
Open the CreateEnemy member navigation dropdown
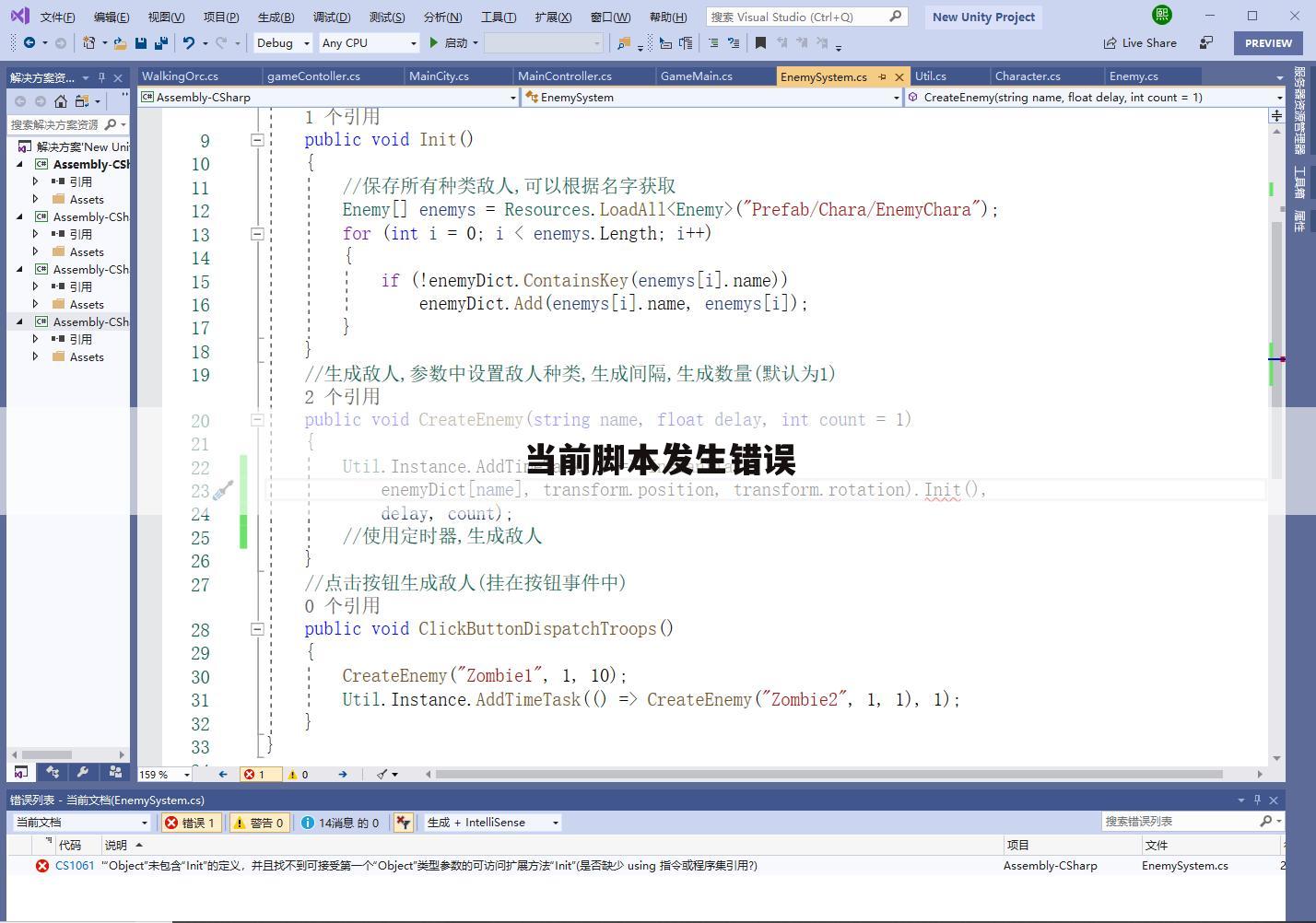pos(1095,97)
